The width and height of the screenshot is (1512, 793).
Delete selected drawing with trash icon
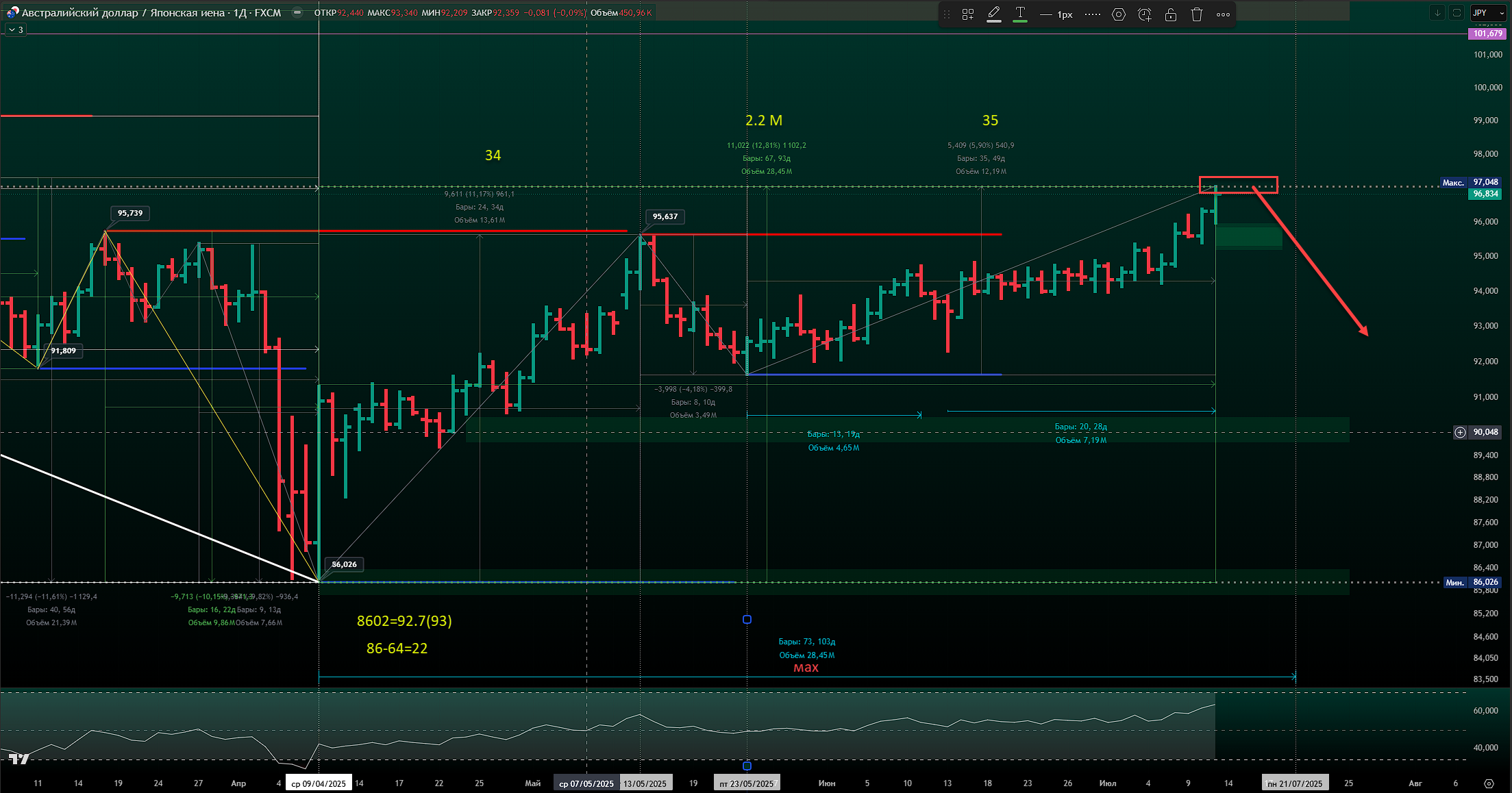point(1197,14)
